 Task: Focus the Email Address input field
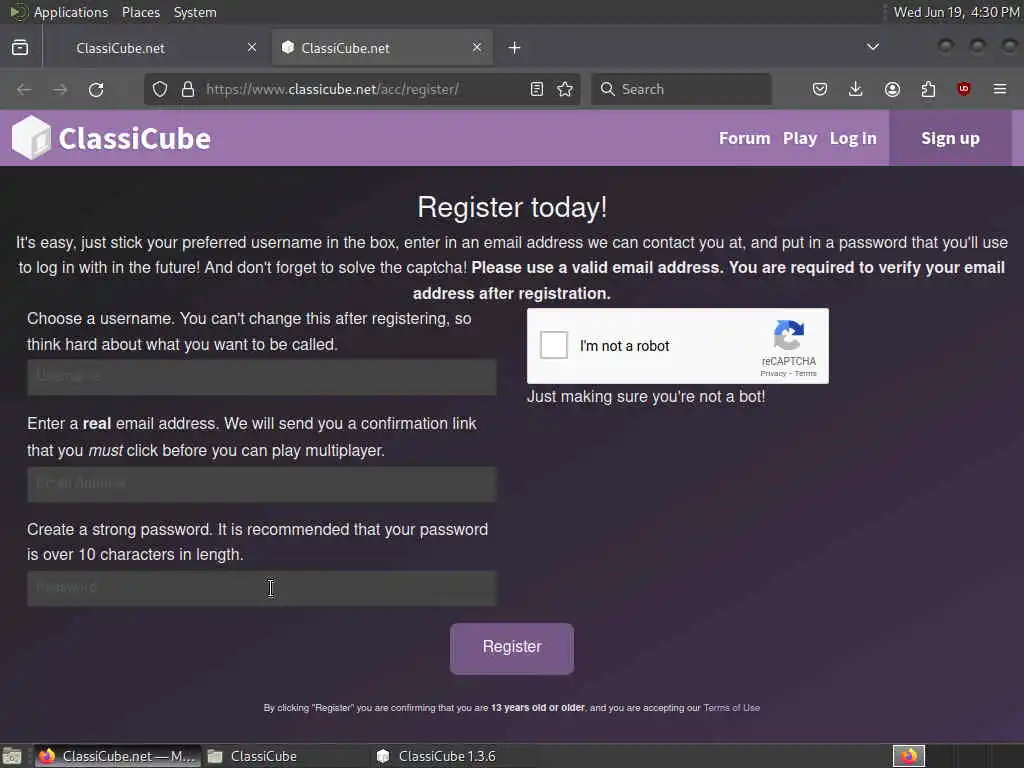pyautogui.click(x=262, y=484)
